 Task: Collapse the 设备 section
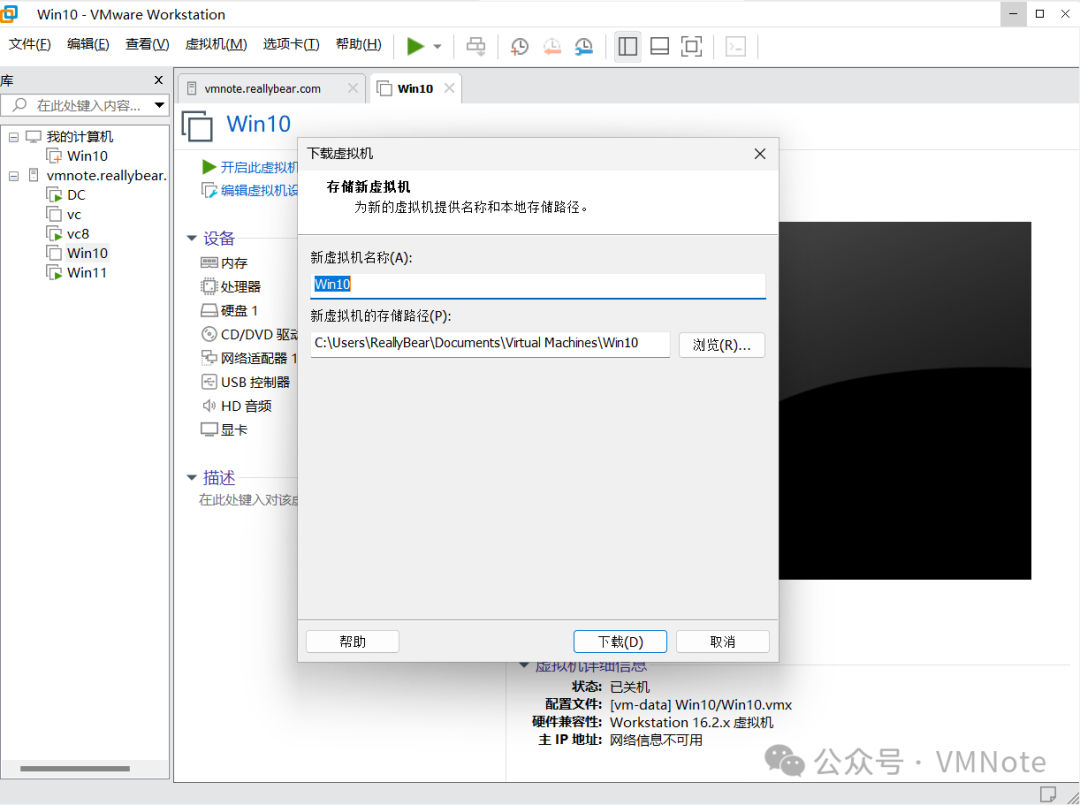(x=191, y=238)
